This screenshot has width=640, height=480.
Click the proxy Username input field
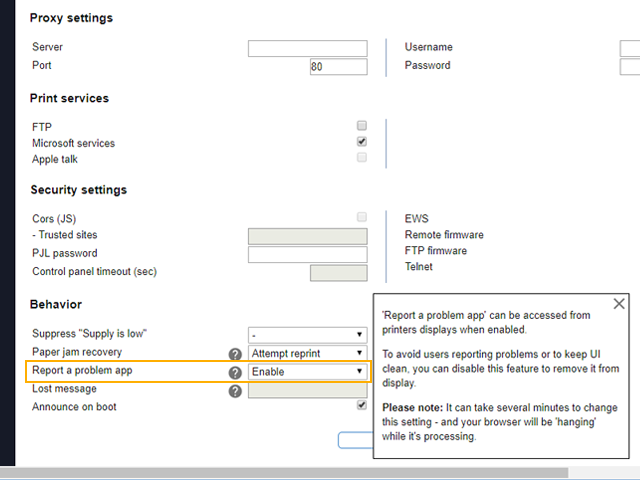click(630, 48)
